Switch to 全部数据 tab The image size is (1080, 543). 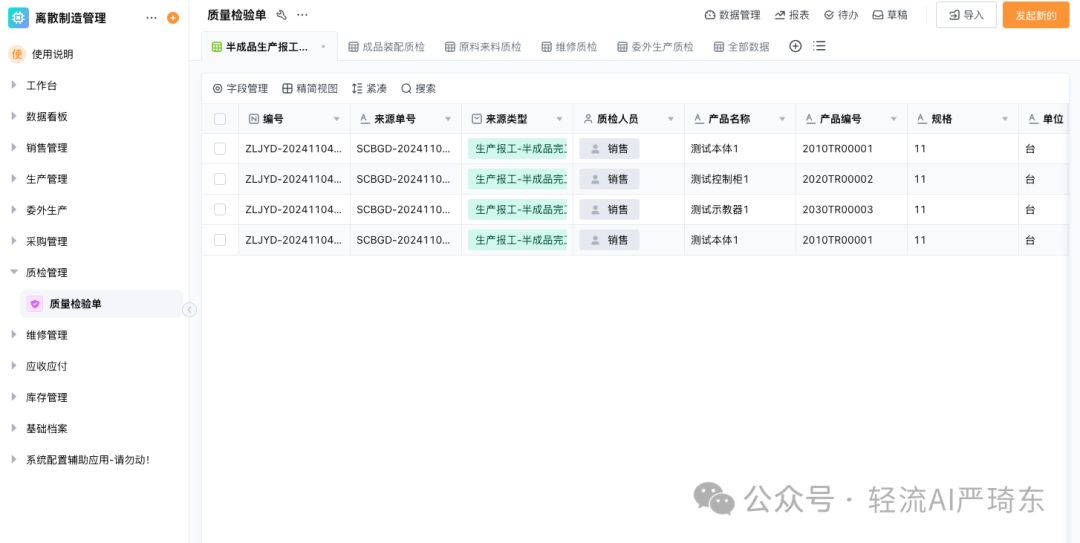point(742,47)
